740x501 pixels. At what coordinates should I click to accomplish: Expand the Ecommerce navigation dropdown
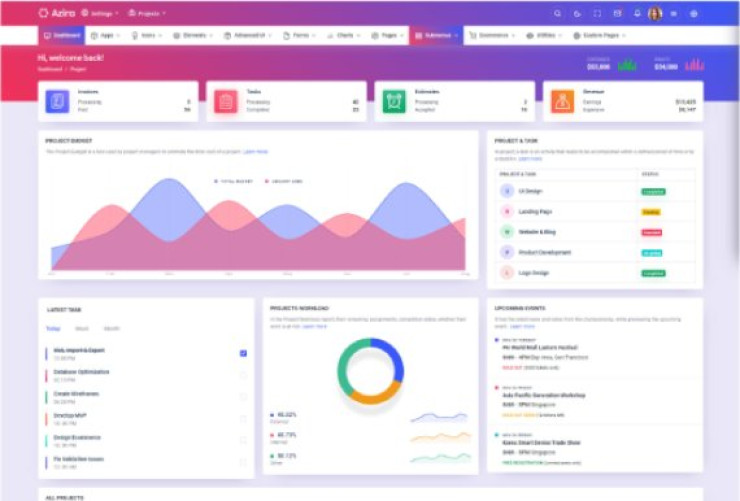[493, 35]
